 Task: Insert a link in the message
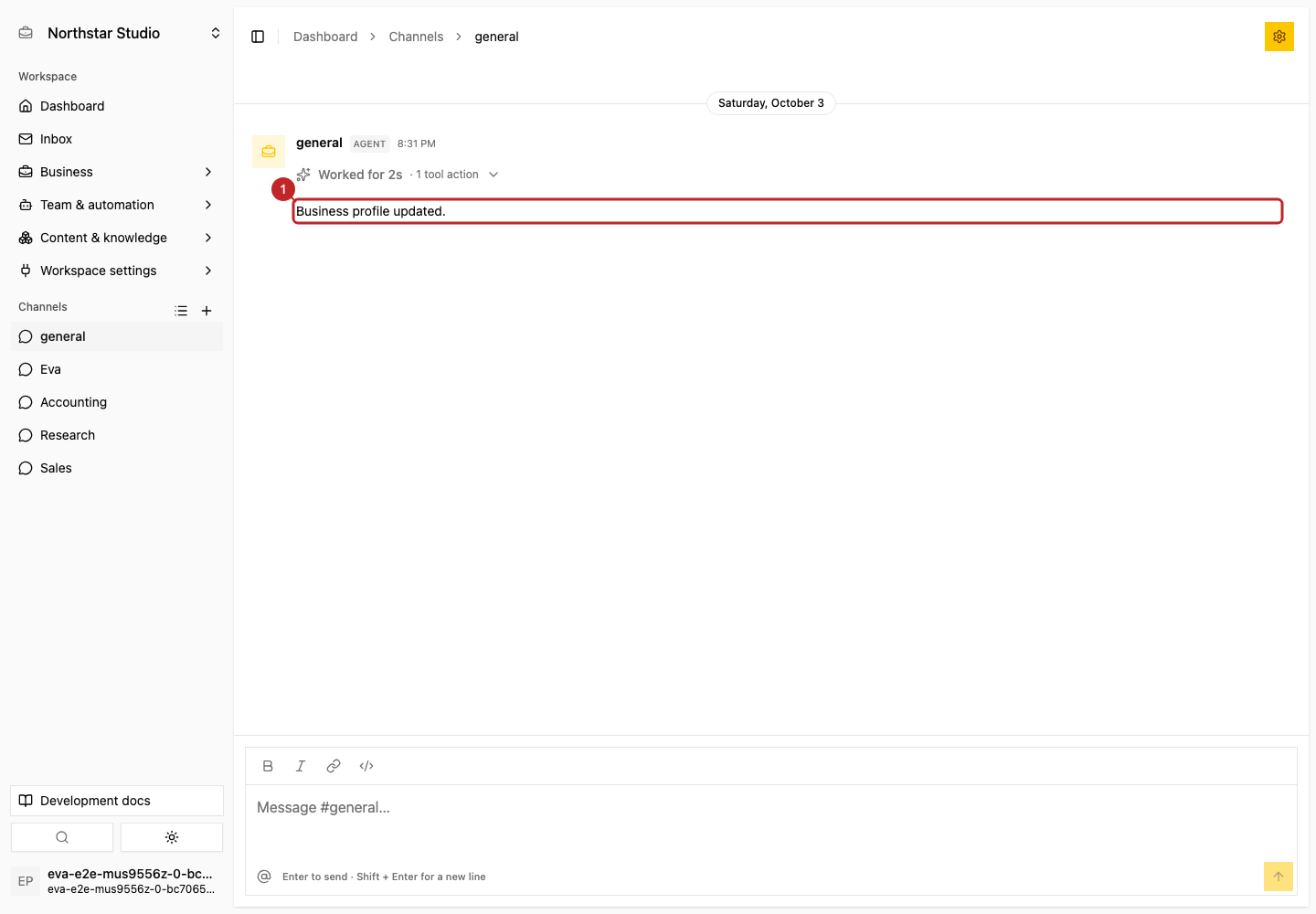334,766
